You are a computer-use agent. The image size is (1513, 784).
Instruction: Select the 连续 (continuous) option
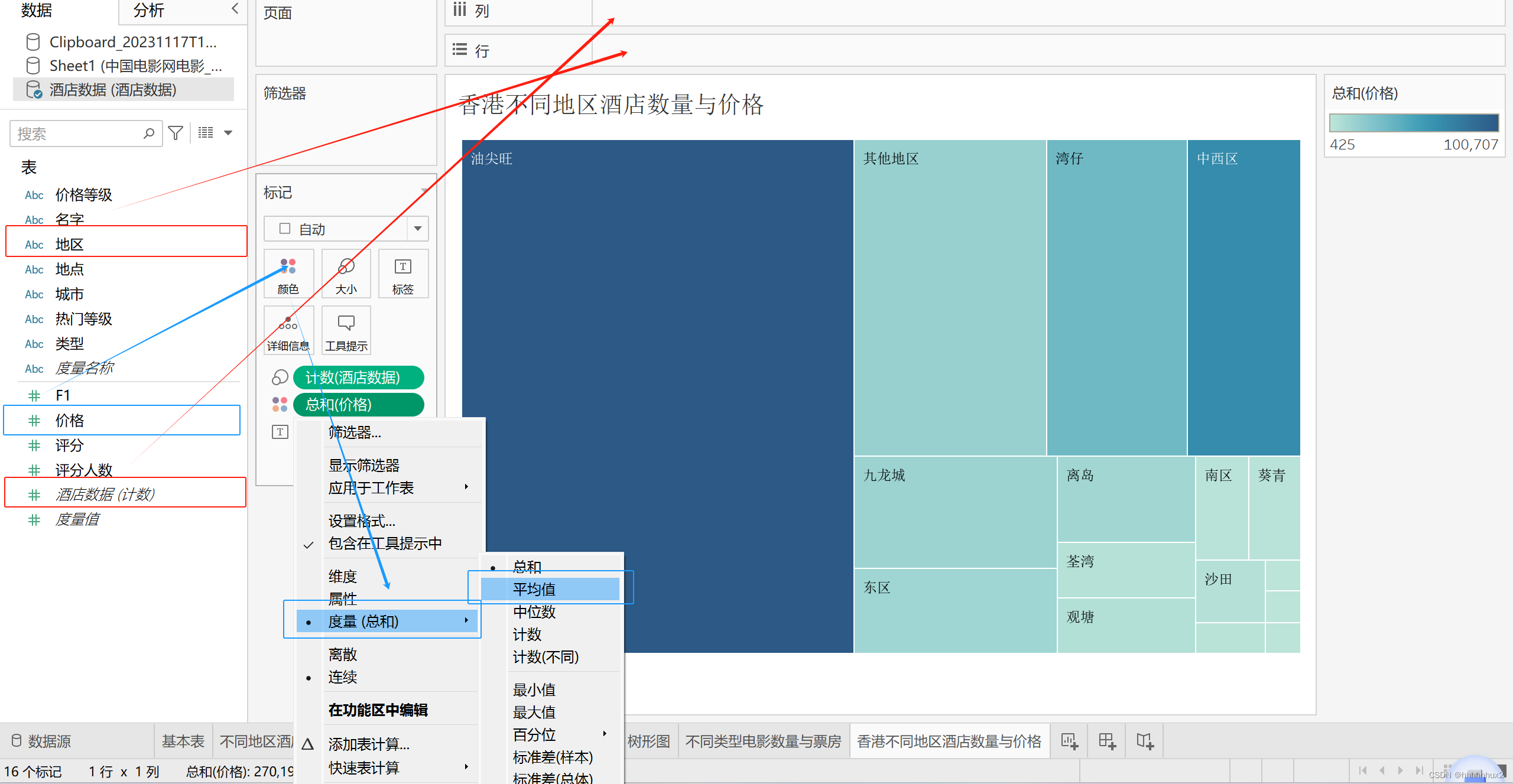tap(343, 677)
